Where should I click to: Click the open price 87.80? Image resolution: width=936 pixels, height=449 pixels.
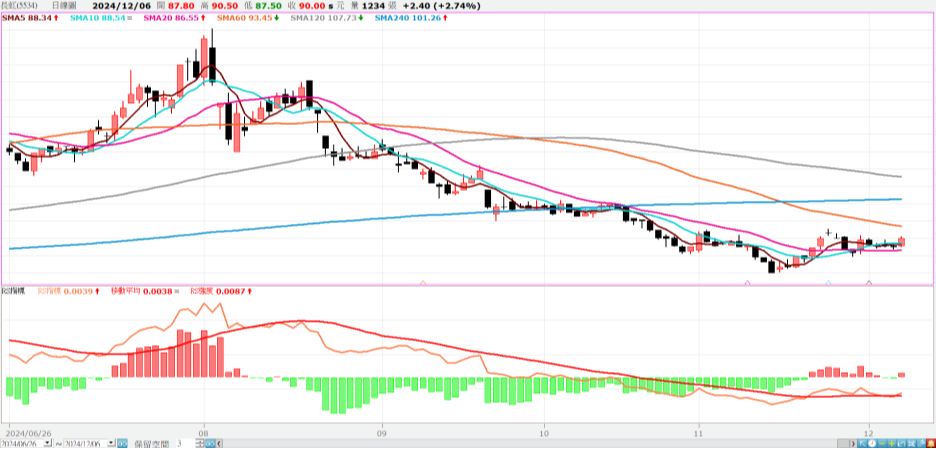(183, 6)
